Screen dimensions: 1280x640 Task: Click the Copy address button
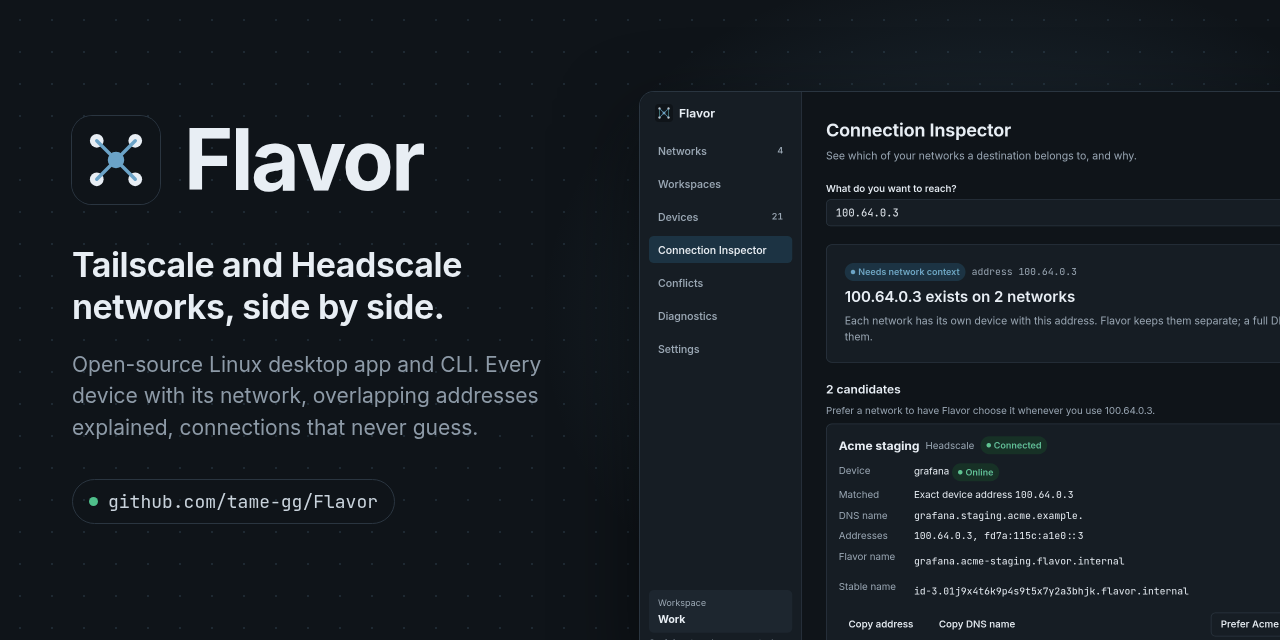click(x=881, y=624)
